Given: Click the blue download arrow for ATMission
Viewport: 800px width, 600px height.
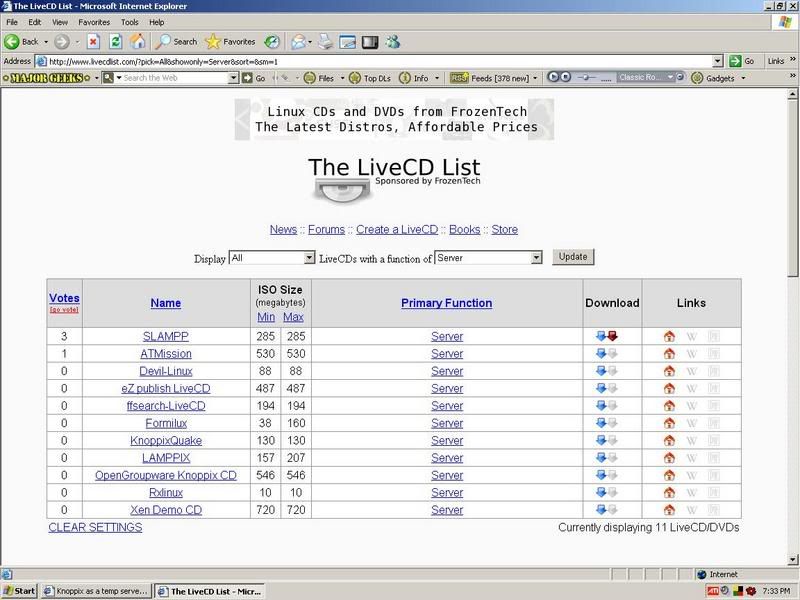Looking at the screenshot, I should coord(601,354).
